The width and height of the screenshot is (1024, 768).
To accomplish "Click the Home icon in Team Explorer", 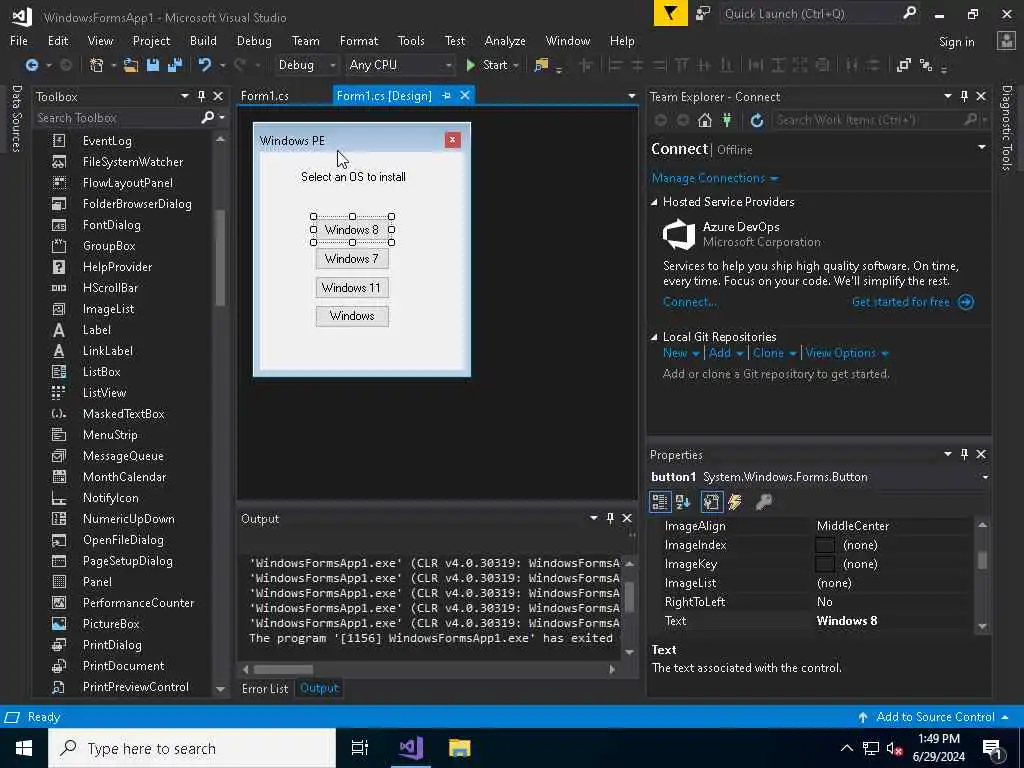I will (x=705, y=120).
